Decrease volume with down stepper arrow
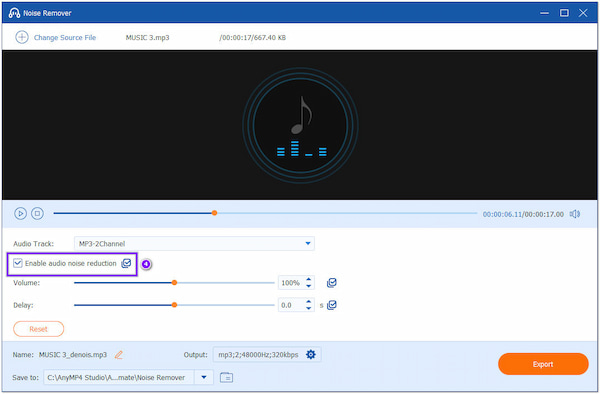The image size is (600, 394). tap(308, 286)
